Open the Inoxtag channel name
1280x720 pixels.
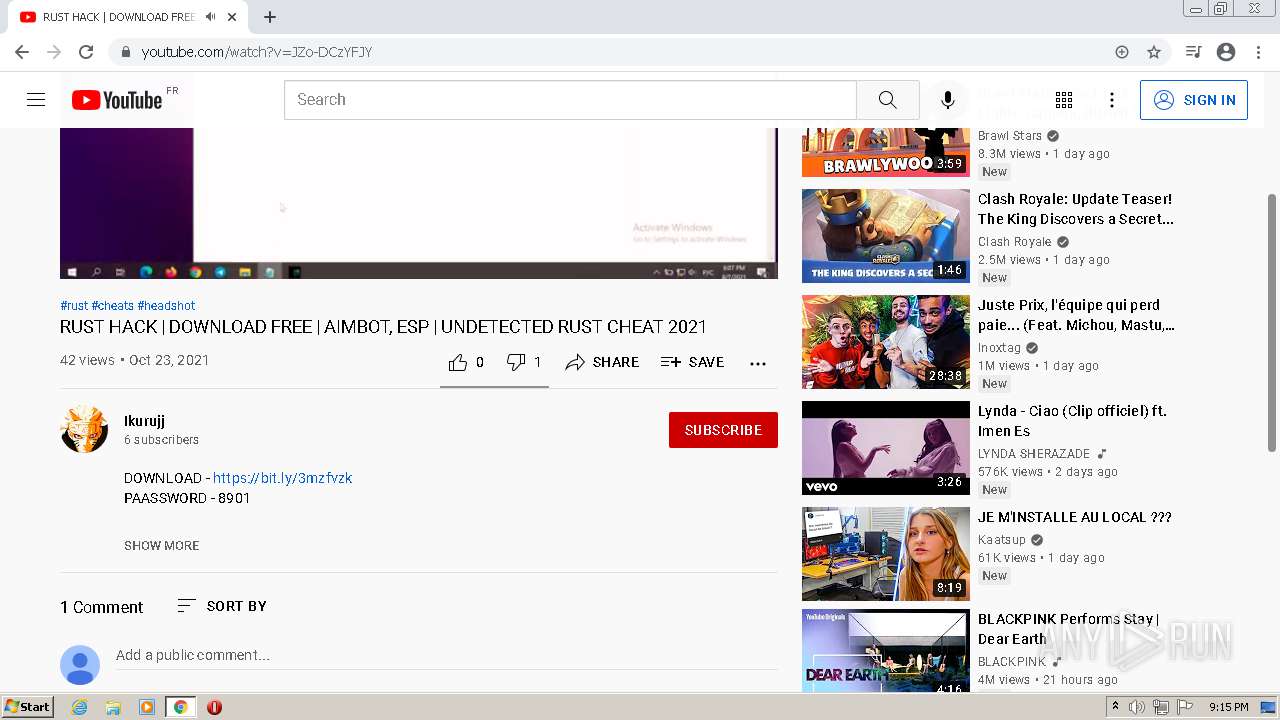[999, 348]
